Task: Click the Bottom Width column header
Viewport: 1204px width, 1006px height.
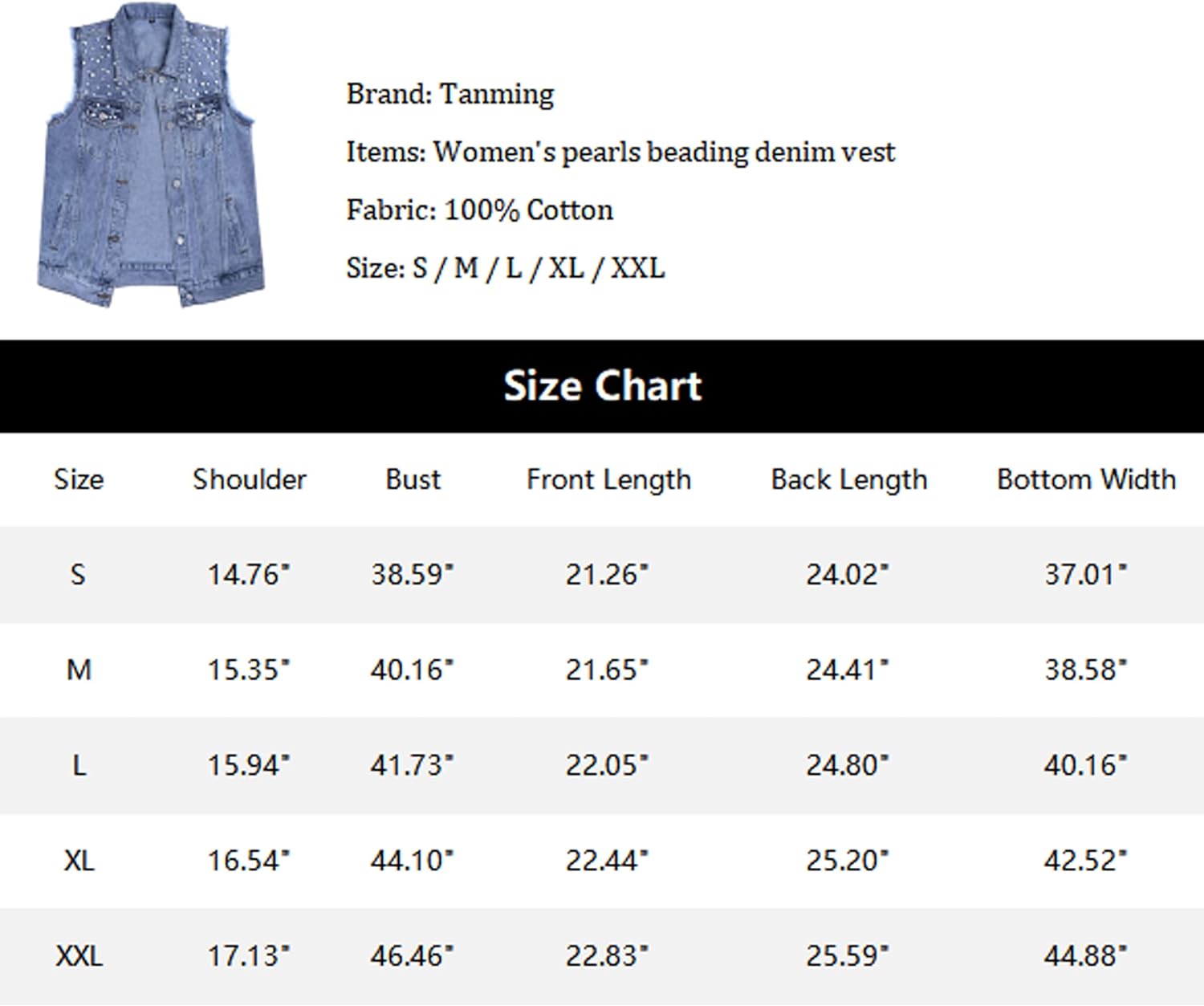Action: [x=1086, y=480]
